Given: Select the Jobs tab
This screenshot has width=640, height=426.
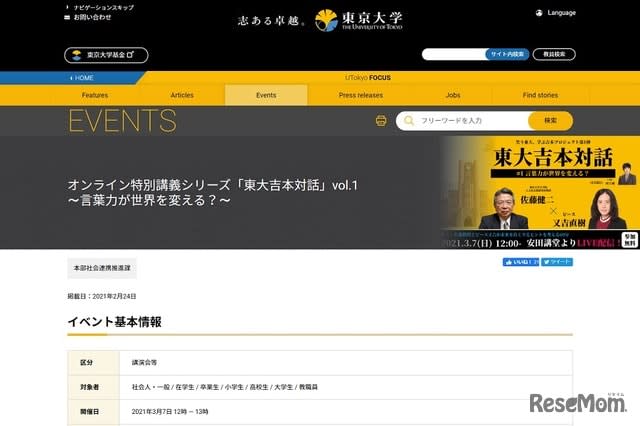Looking at the screenshot, I should pyautogui.click(x=453, y=95).
